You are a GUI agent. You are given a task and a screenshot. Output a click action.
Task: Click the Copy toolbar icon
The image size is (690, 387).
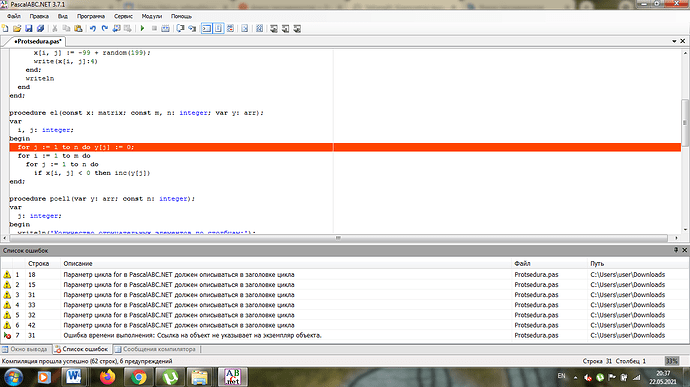[x=66, y=29]
